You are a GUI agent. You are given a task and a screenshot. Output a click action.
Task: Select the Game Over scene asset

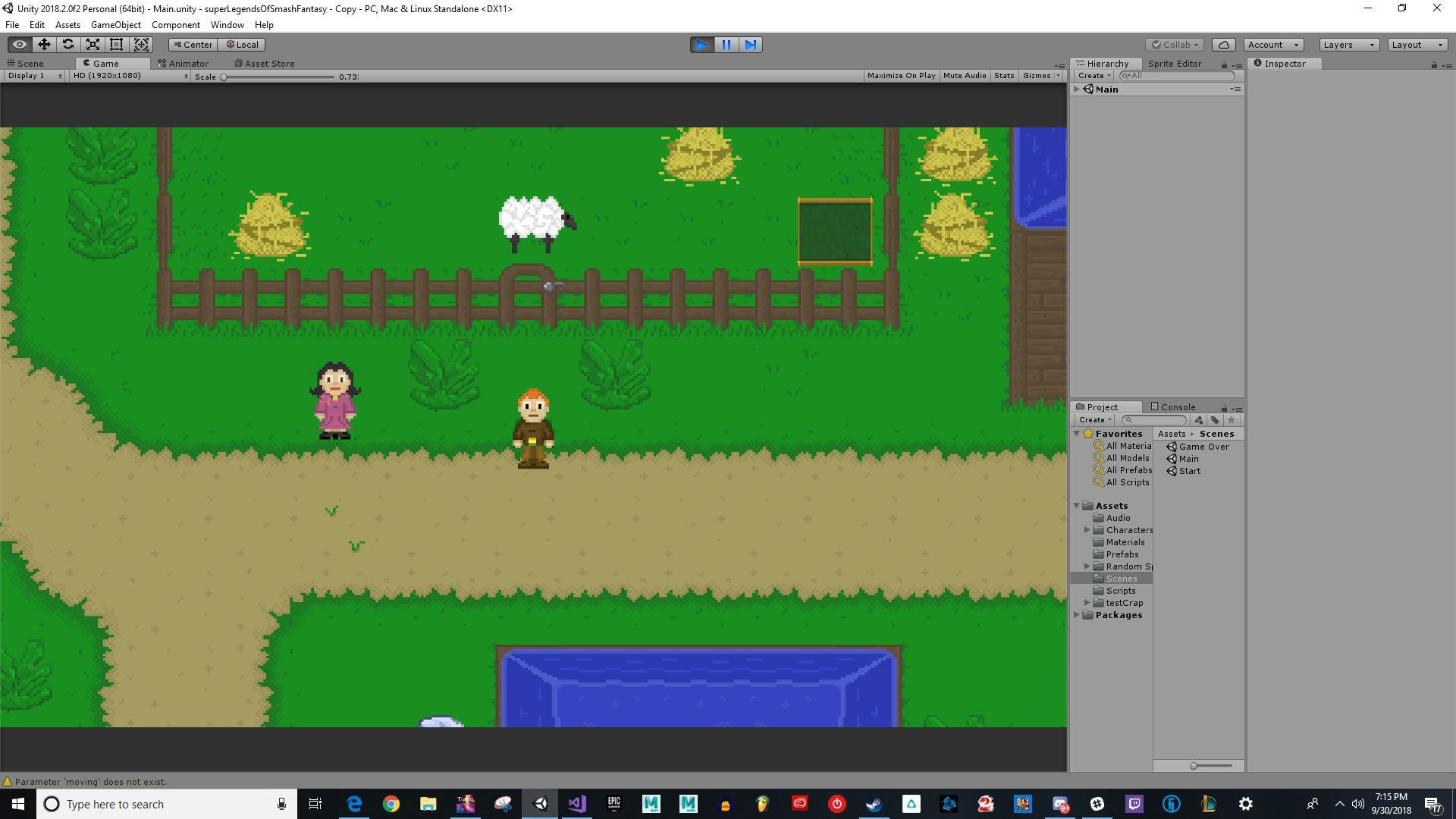[1197, 447]
